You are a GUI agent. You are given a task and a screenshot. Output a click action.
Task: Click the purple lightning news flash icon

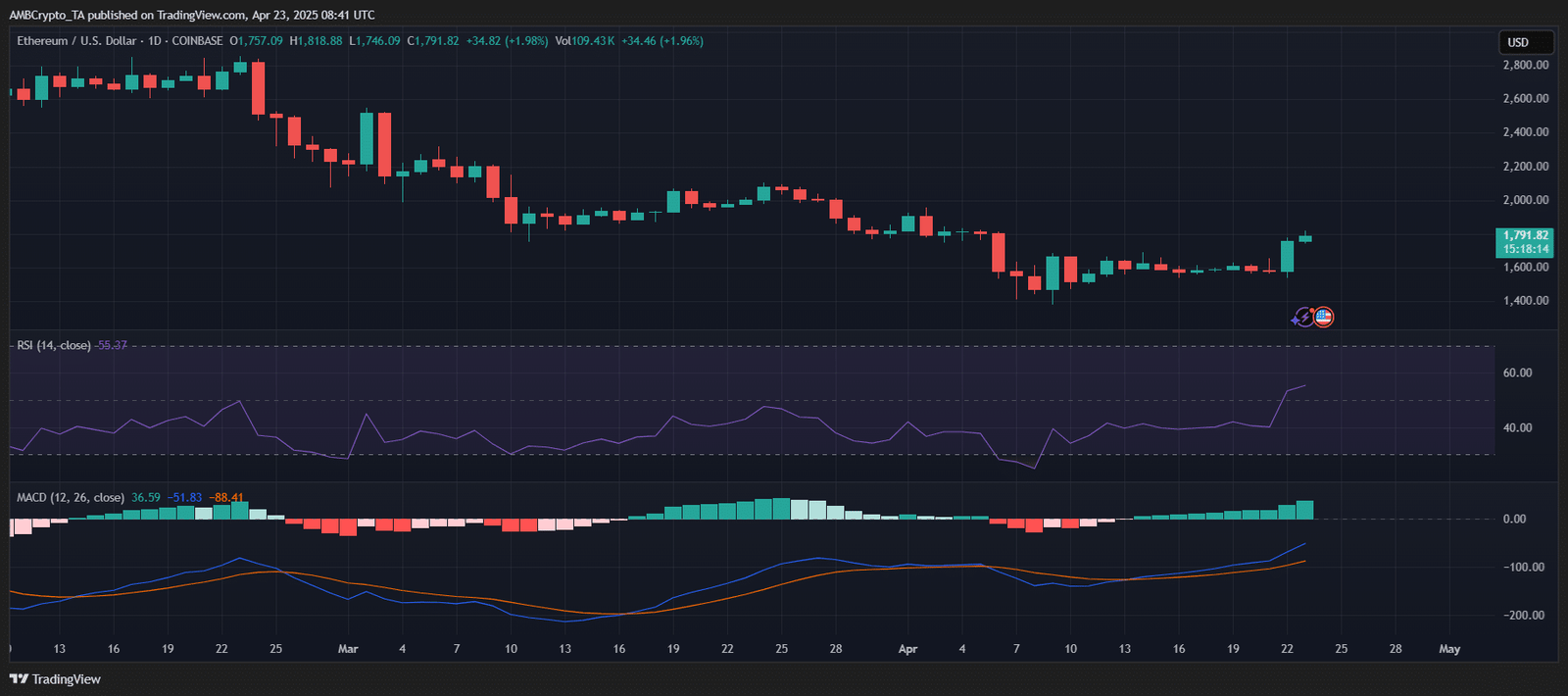[x=1302, y=317]
